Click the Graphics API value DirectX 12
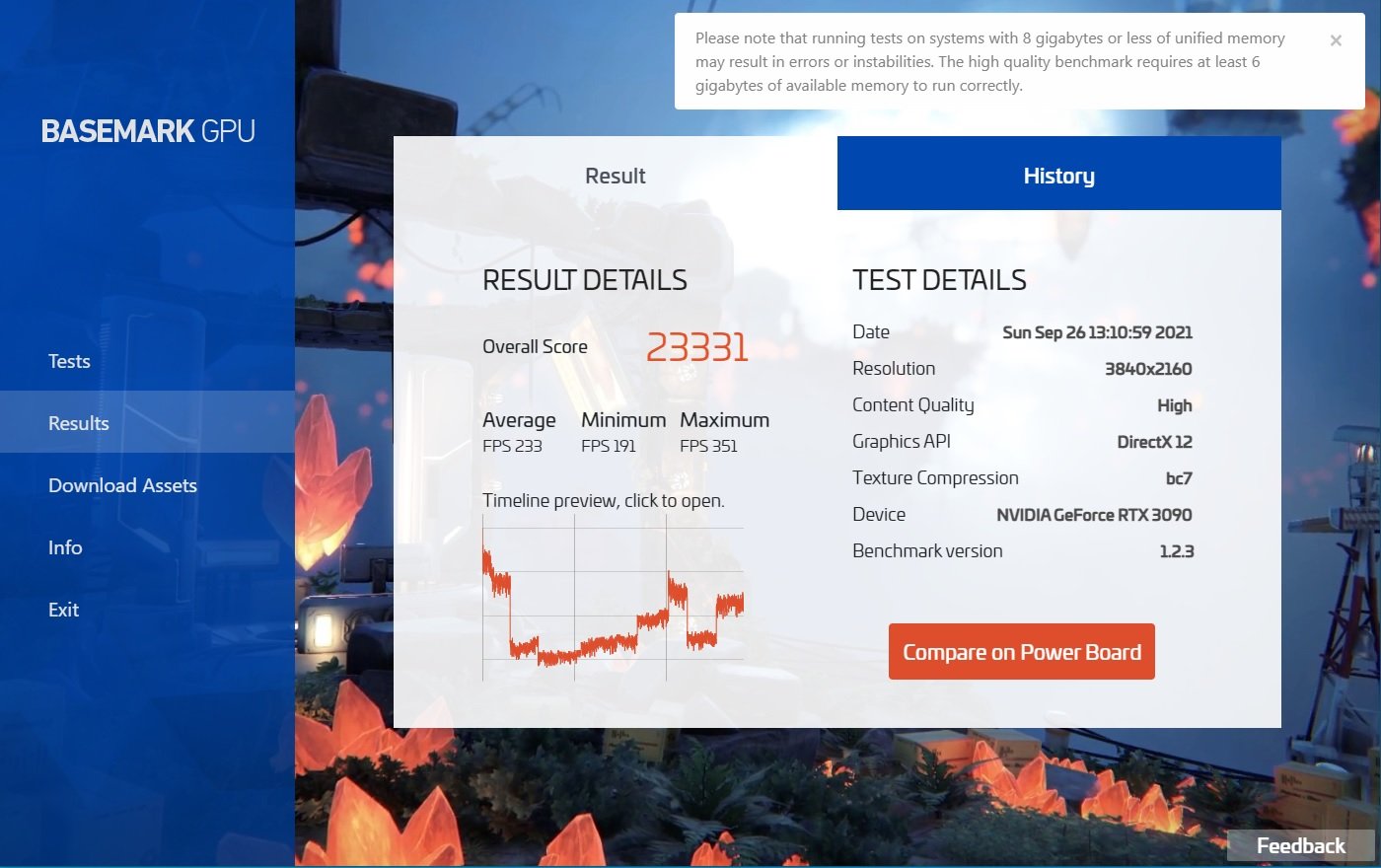The image size is (1381, 868). (1154, 442)
